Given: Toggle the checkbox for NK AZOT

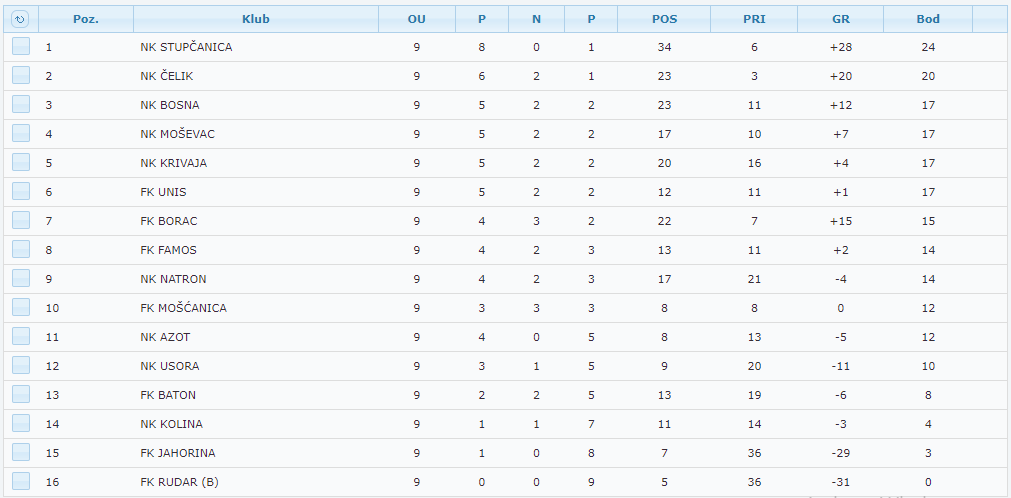Looking at the screenshot, I should coord(21,337).
